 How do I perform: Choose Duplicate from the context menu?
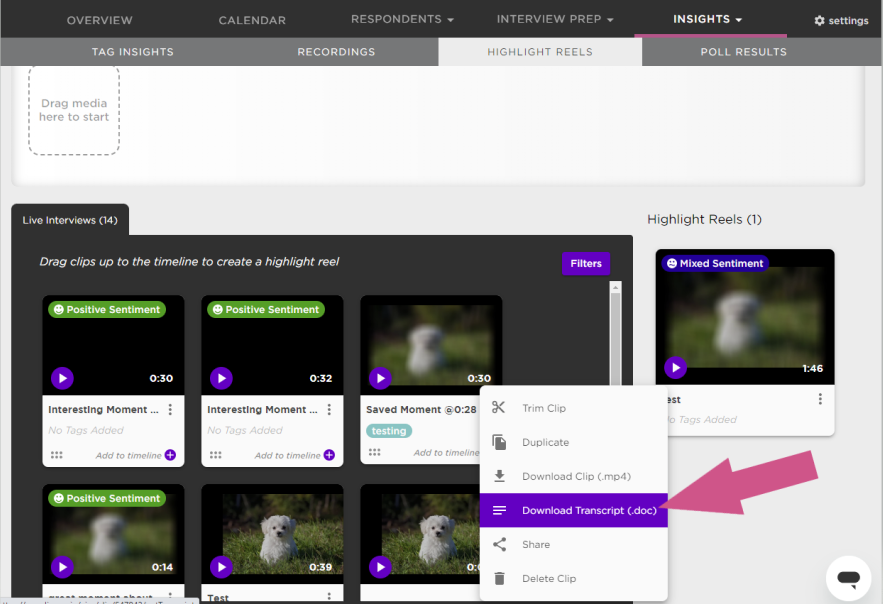tap(573, 442)
